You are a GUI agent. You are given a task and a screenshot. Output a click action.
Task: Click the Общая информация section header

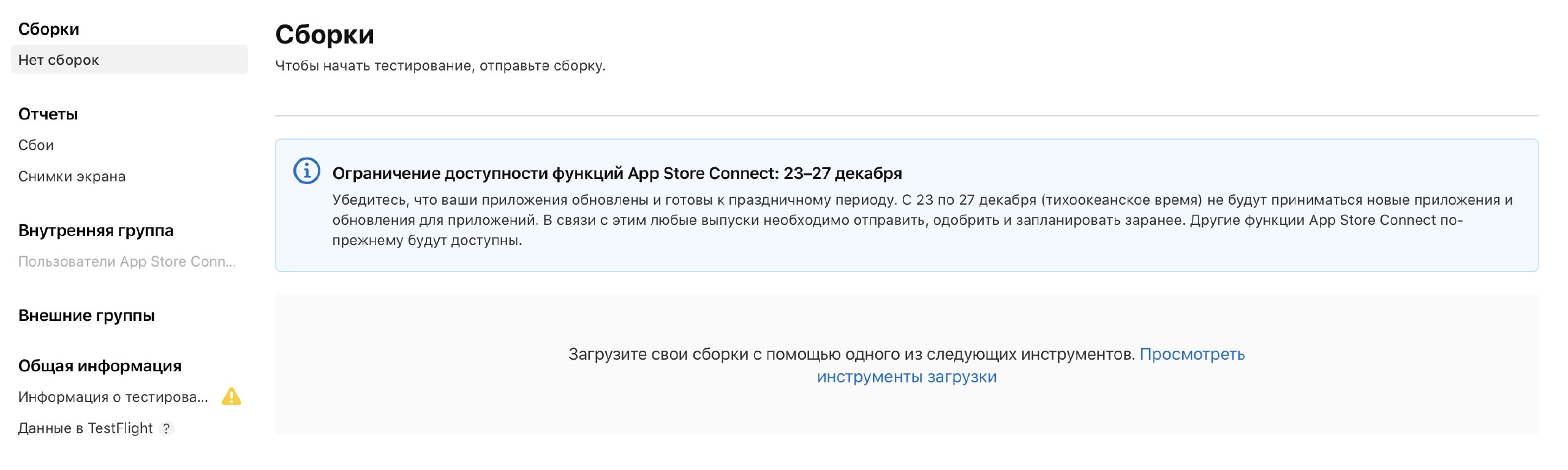coord(100,366)
